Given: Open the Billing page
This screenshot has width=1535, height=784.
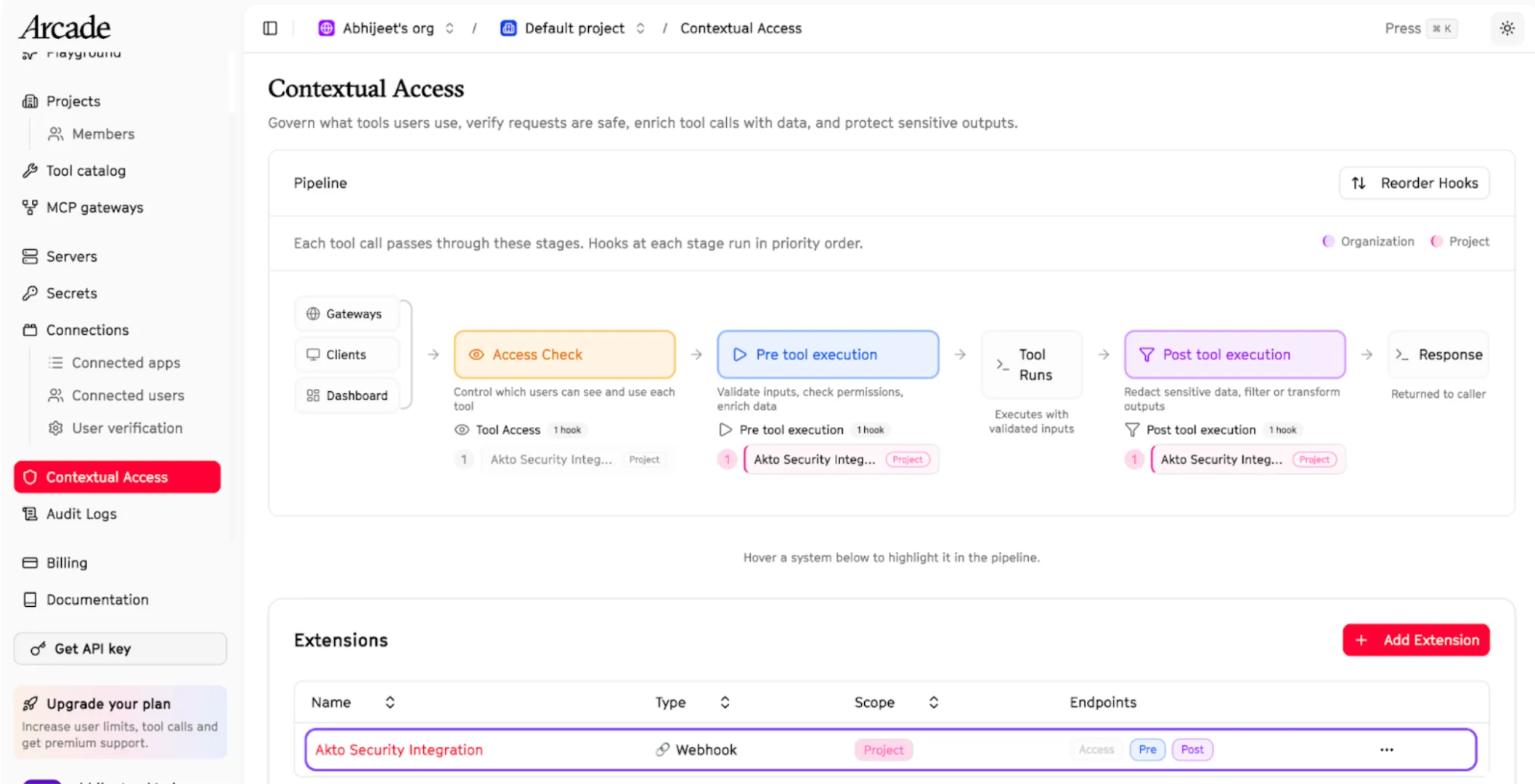Looking at the screenshot, I should 66,563.
